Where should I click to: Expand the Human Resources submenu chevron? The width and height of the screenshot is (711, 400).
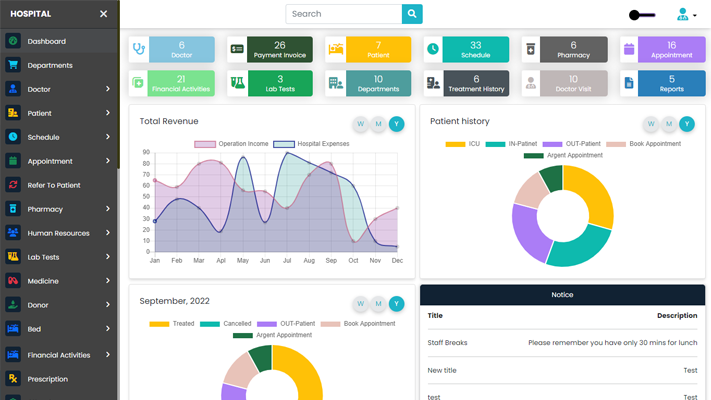[107, 233]
